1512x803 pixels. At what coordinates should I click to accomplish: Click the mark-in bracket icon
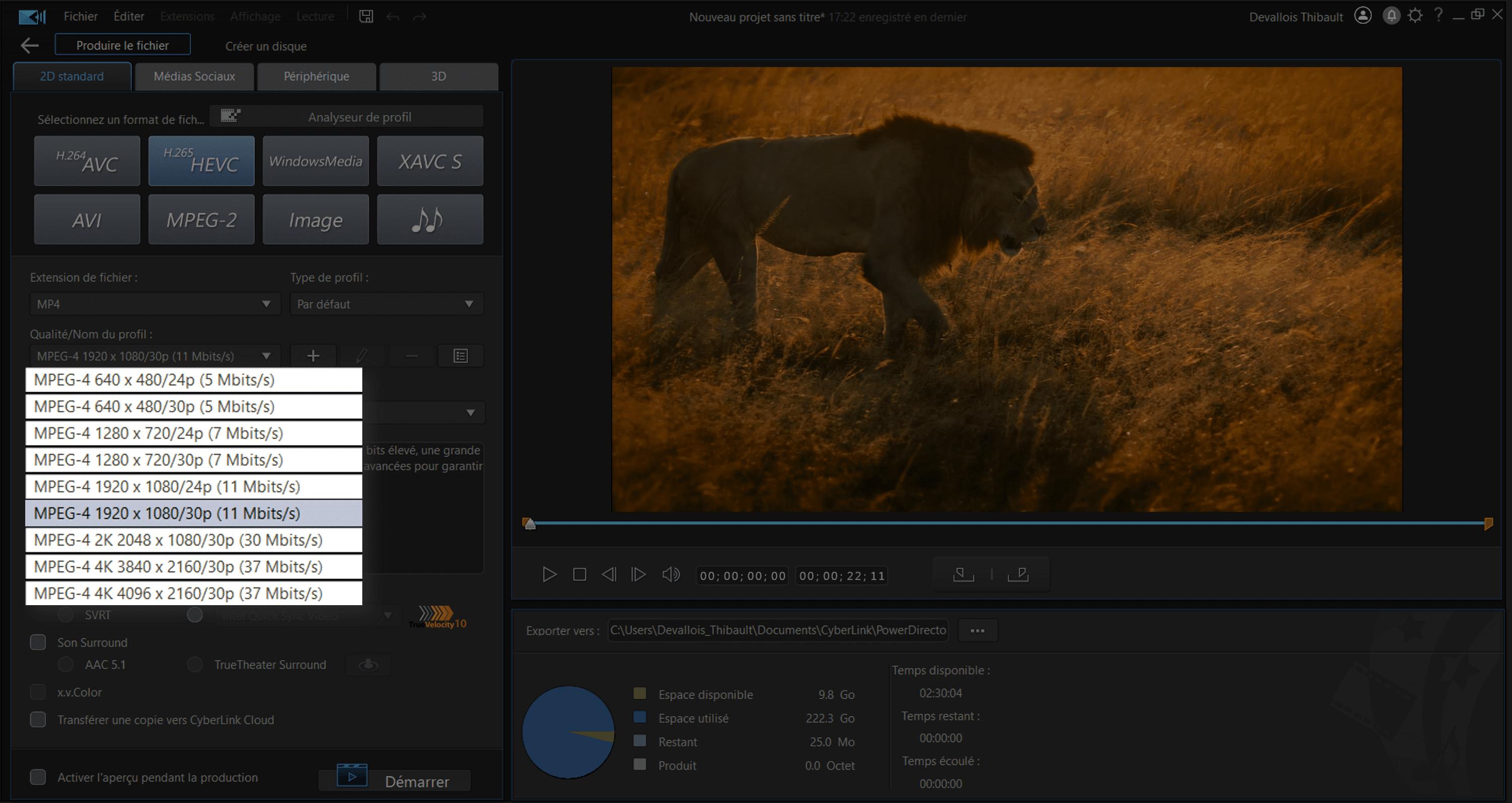point(962,574)
